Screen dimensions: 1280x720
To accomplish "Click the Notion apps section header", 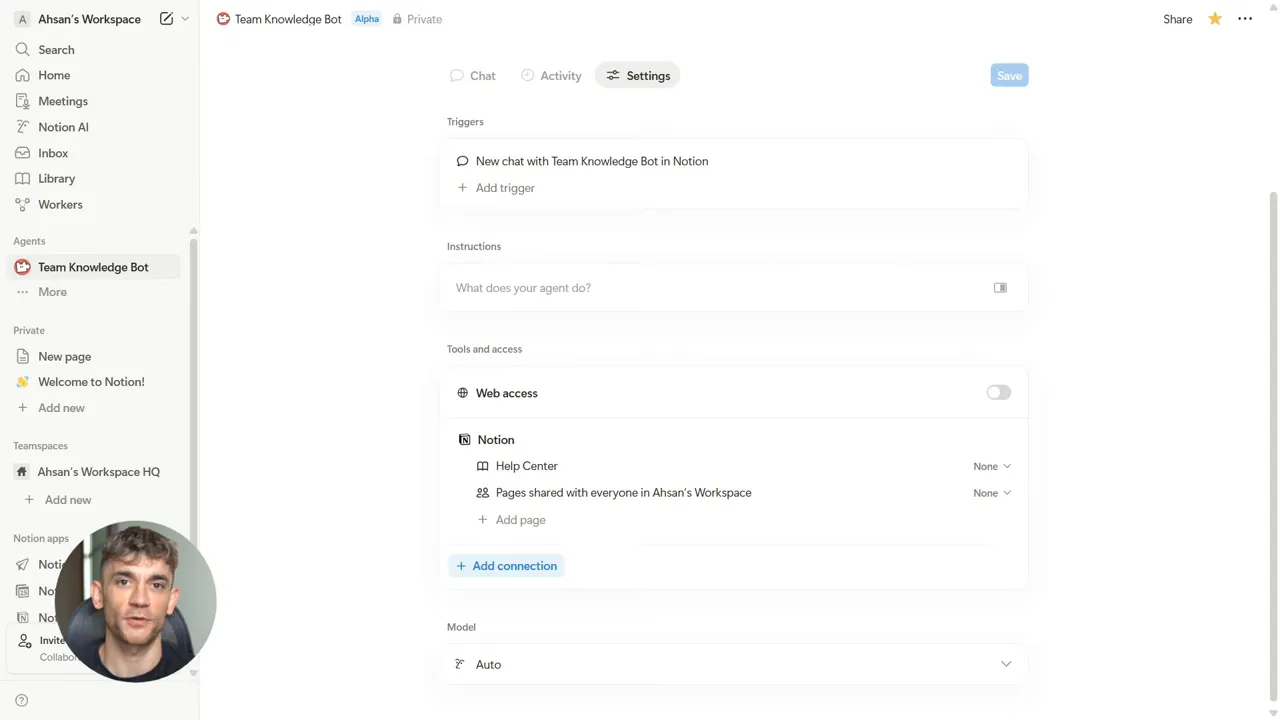I will tap(41, 538).
